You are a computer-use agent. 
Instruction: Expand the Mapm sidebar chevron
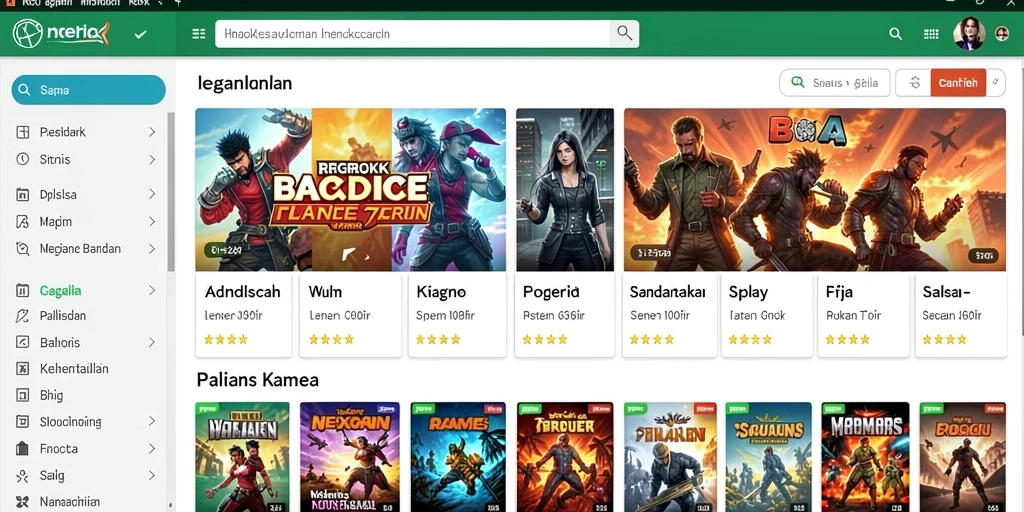[152, 221]
